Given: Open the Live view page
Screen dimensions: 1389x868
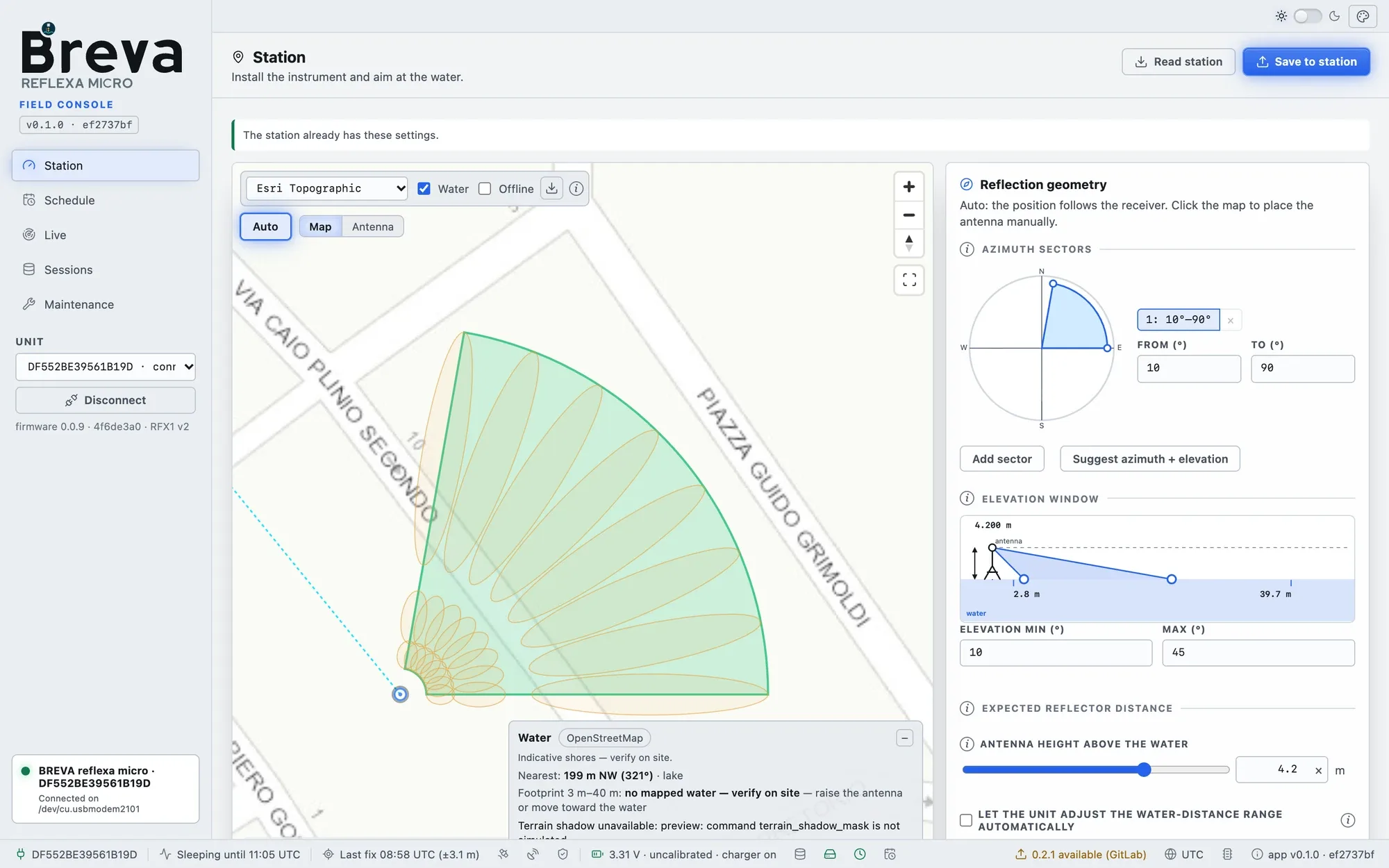Looking at the screenshot, I should (106, 235).
